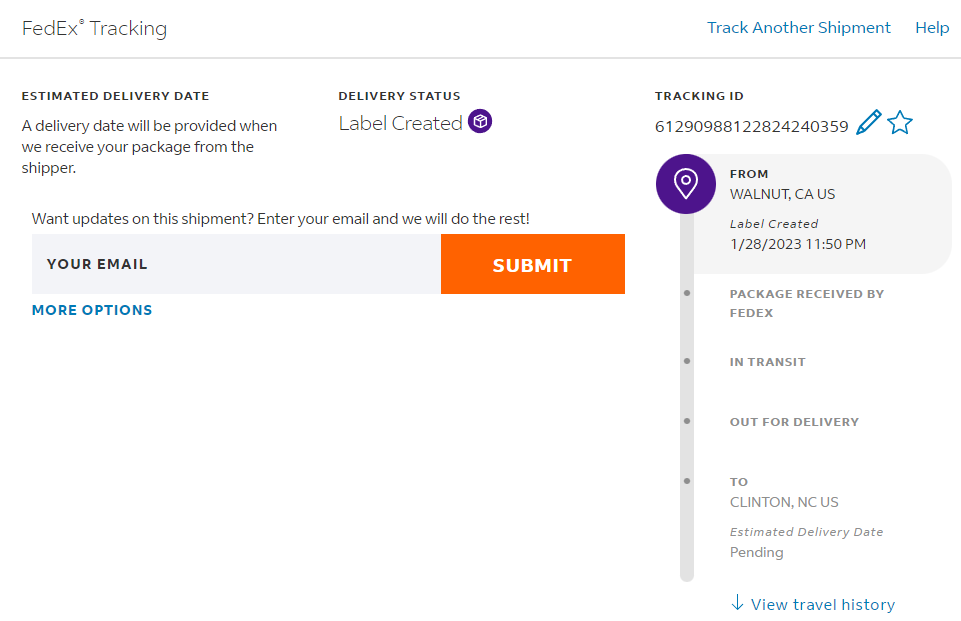Click the FedEx Tracking title

click(x=95, y=28)
